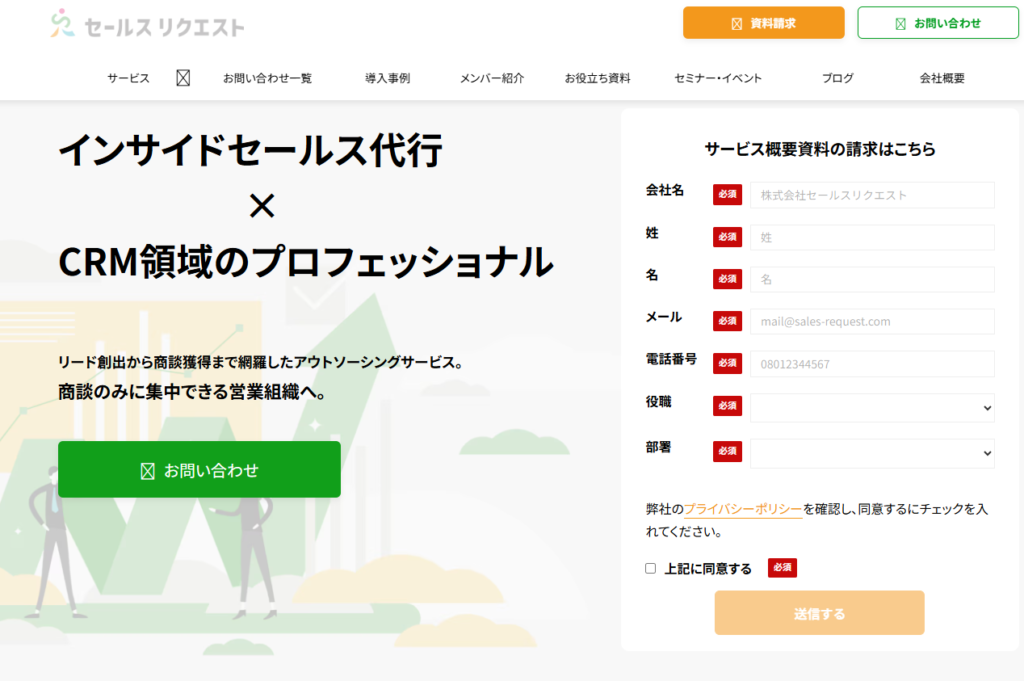Click the orange 資料請求 button
Screen dimensions: 1024x681
pyautogui.click(x=763, y=21)
